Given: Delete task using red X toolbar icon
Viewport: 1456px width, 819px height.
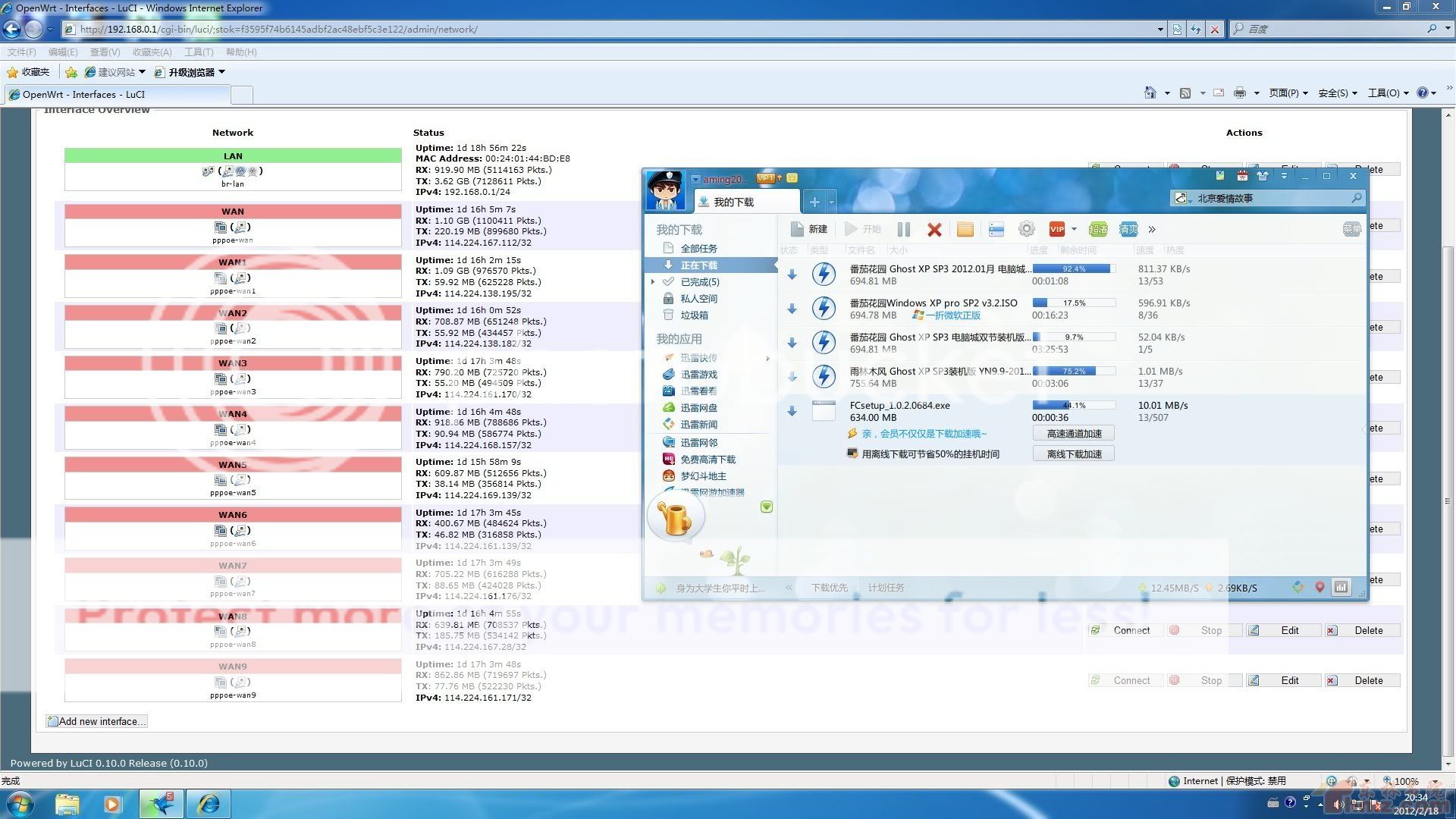Looking at the screenshot, I should 934,230.
